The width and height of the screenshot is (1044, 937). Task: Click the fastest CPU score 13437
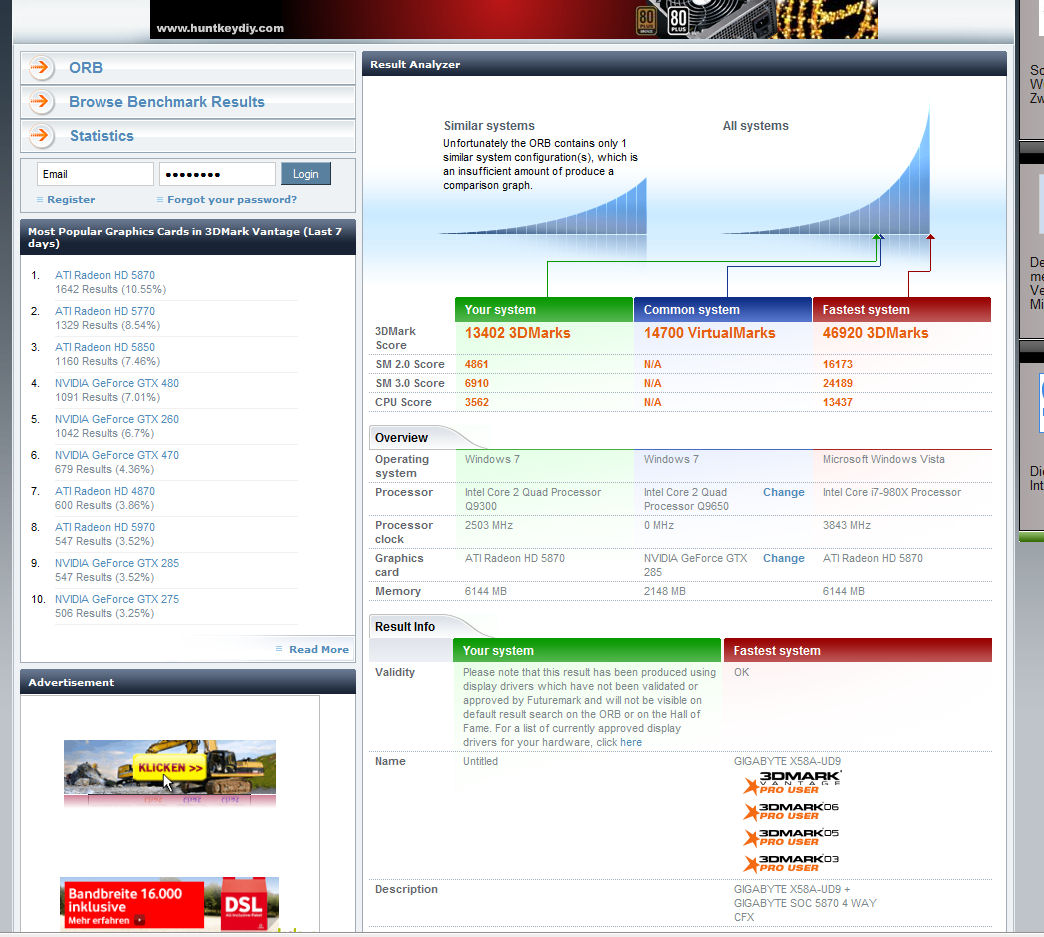[x=838, y=402]
